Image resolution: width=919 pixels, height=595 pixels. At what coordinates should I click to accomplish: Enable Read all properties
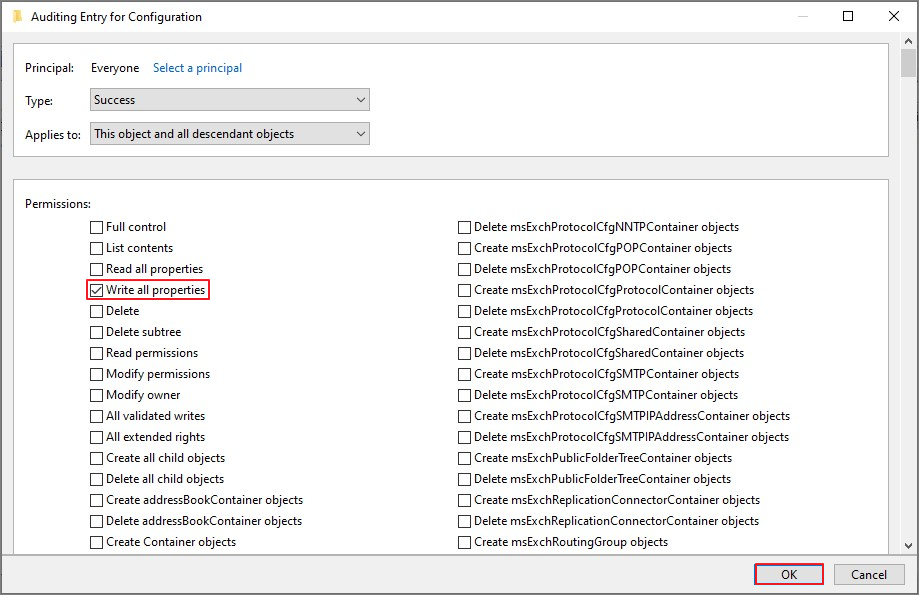click(x=97, y=269)
